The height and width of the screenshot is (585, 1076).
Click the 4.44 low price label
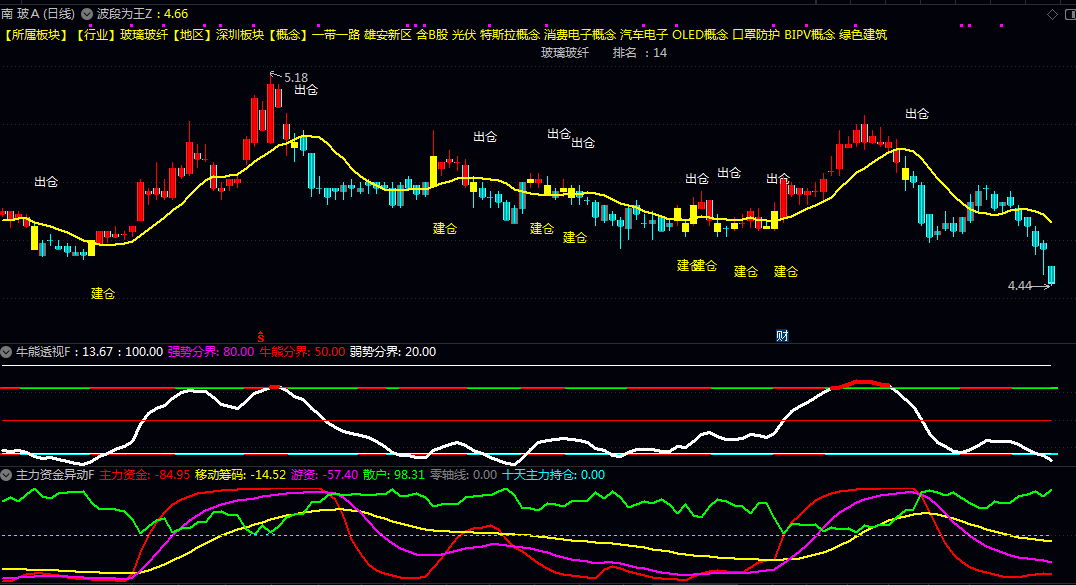click(1020, 286)
